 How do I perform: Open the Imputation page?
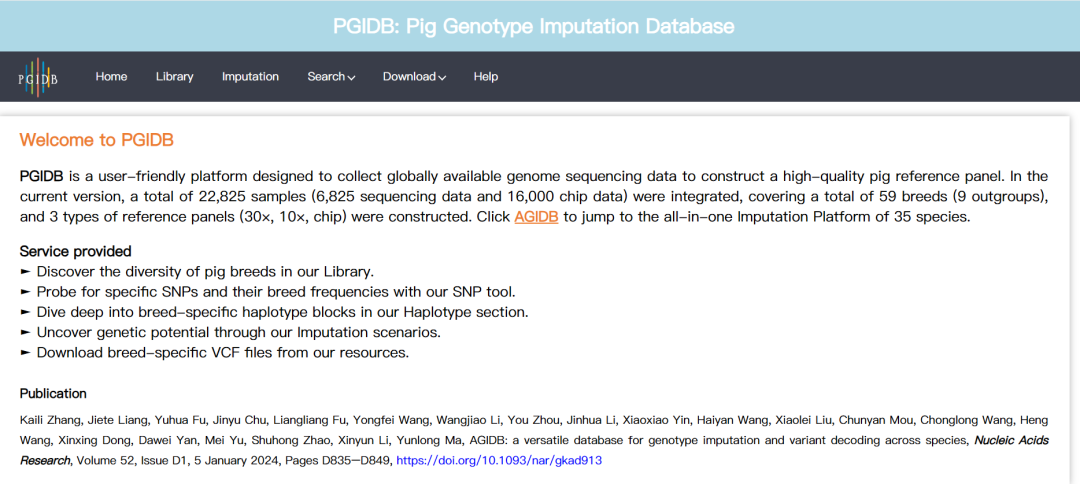coord(250,77)
